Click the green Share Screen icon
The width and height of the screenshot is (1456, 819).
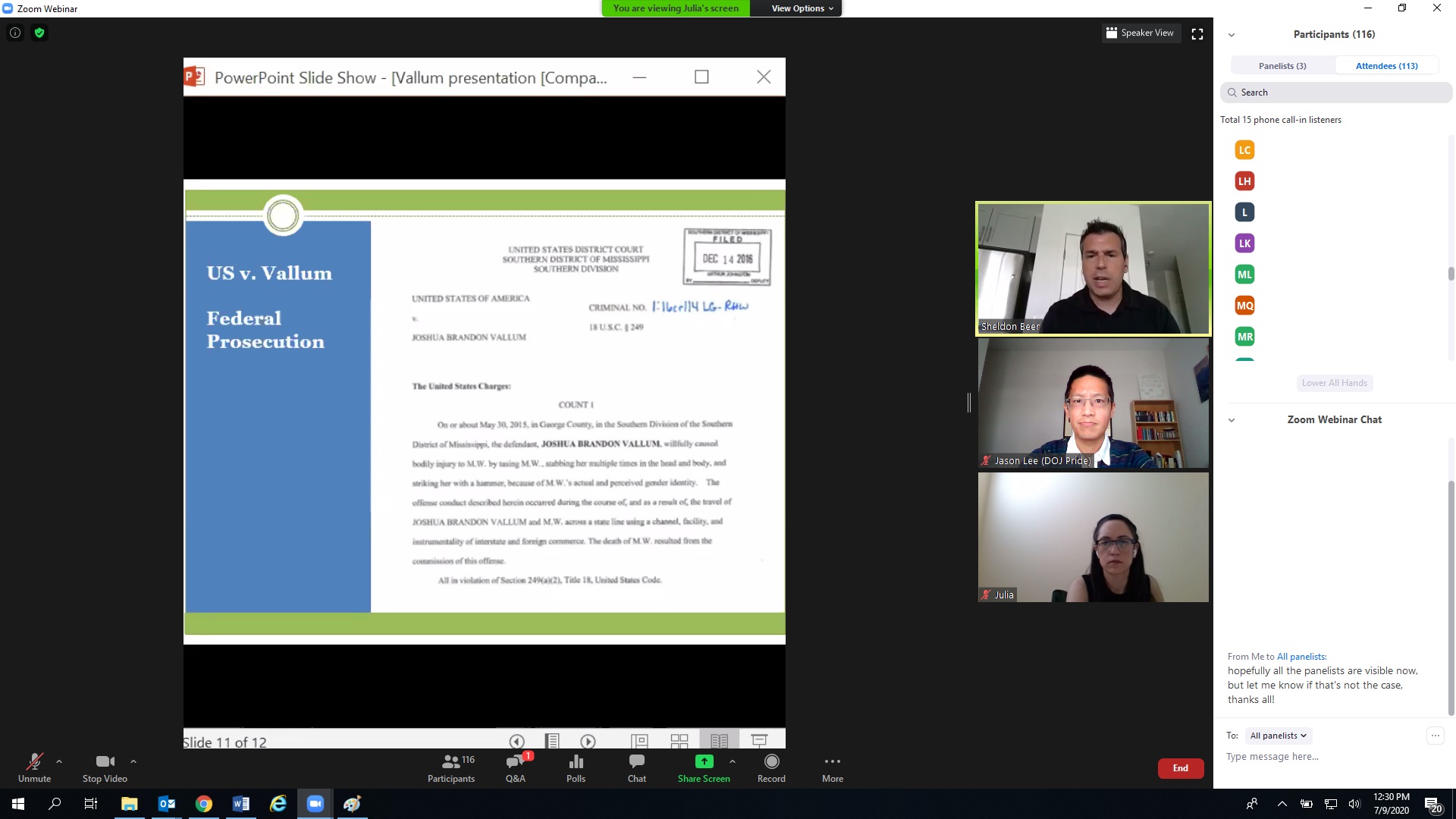704,762
